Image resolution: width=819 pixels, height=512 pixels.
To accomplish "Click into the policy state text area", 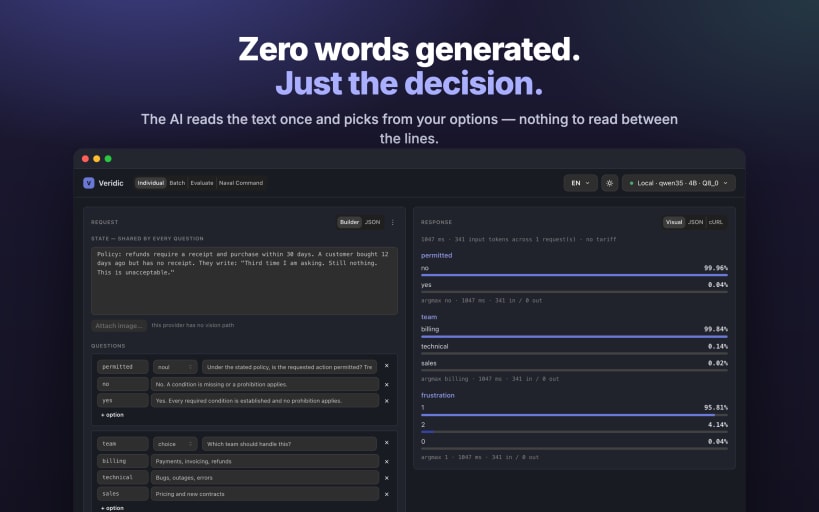I will (244, 281).
